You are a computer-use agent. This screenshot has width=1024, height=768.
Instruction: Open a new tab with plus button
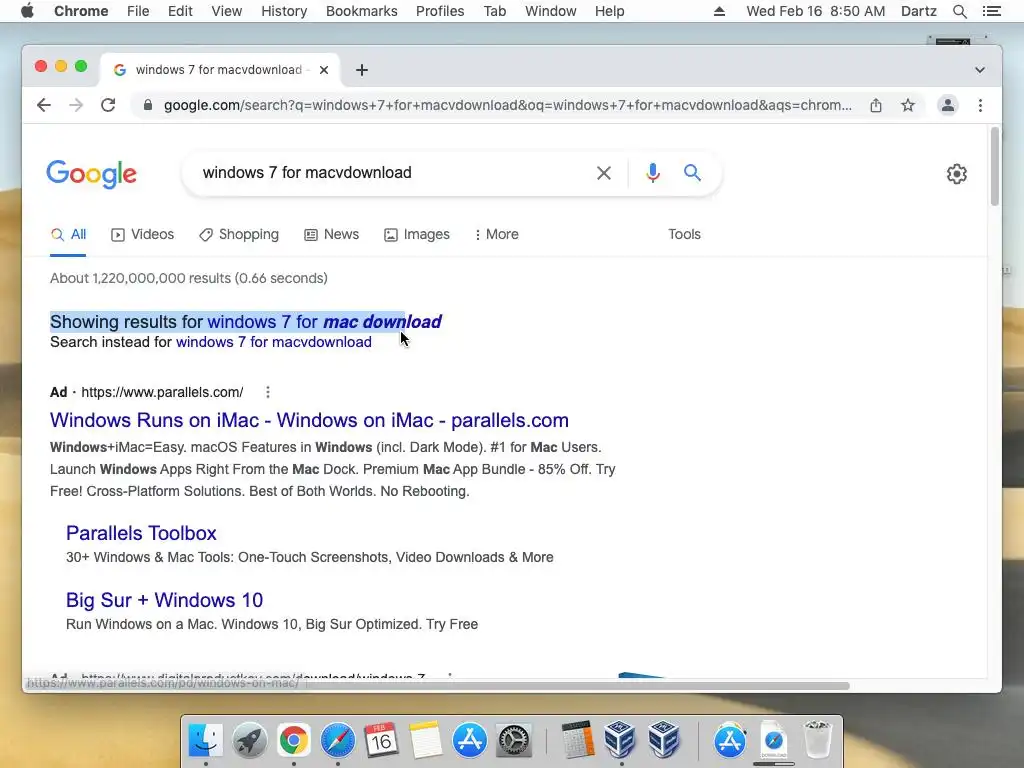tap(362, 70)
